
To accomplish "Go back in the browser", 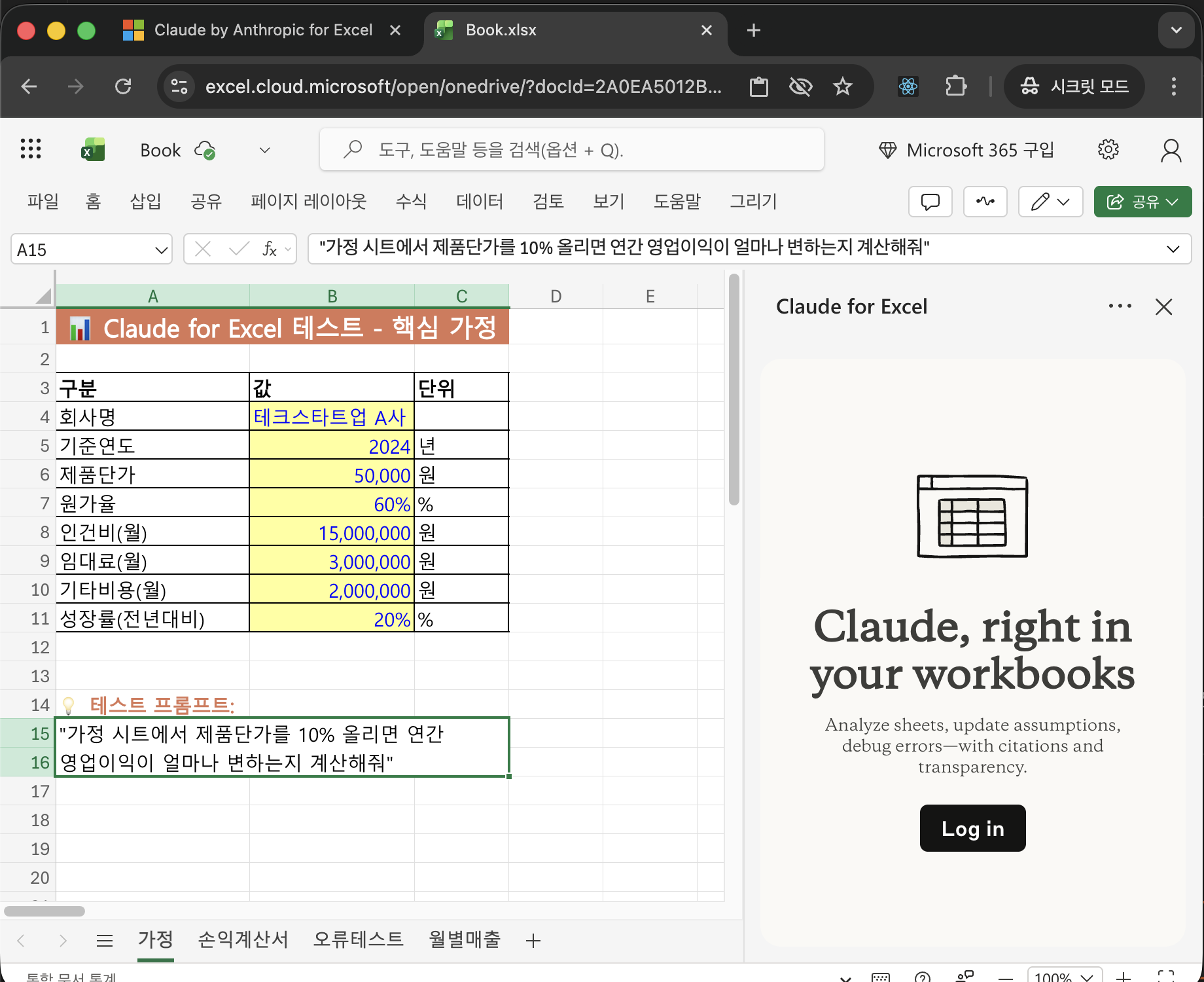I will [29, 86].
